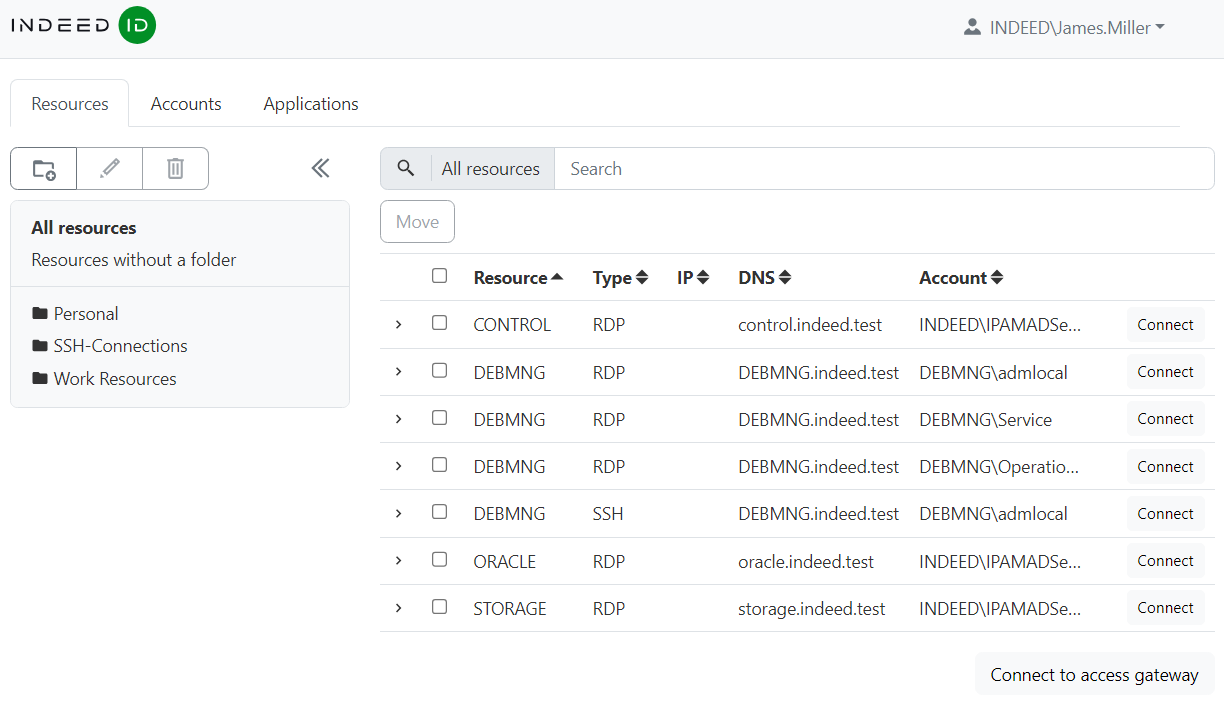This screenshot has height=704, width=1224.
Task: Collapse the folder sidebar with double chevron
Action: (x=320, y=168)
